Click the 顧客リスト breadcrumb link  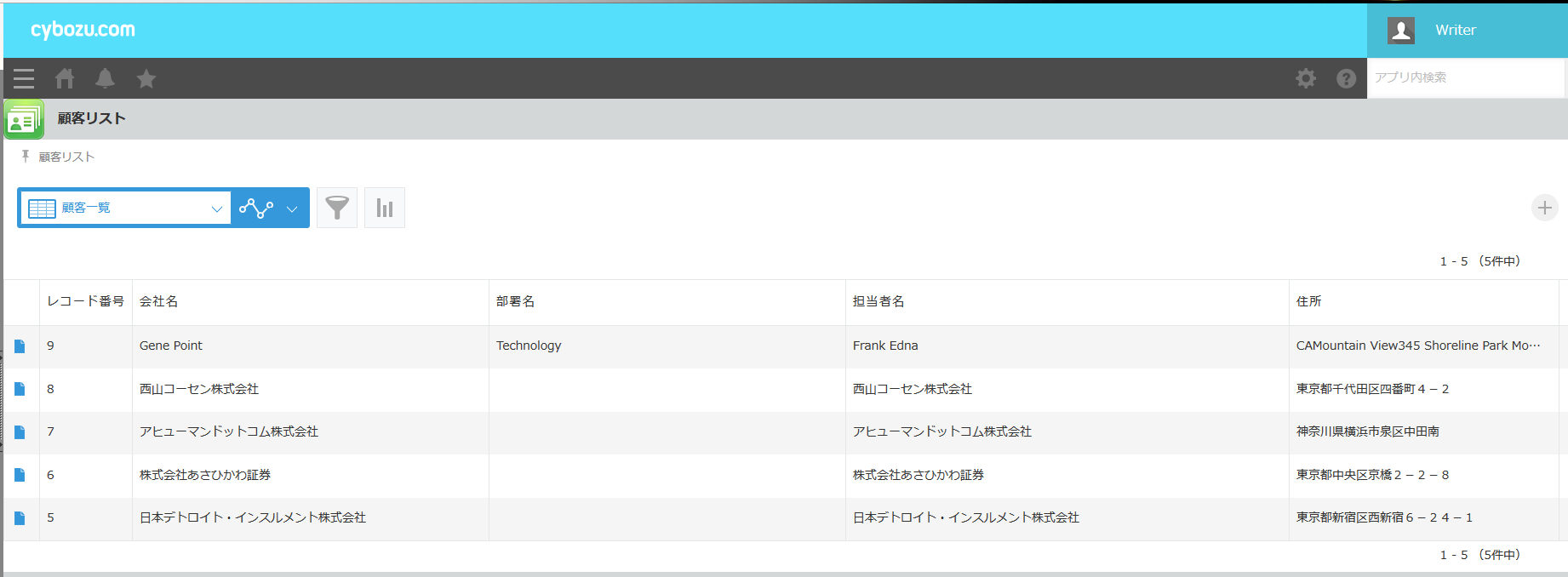(66, 157)
